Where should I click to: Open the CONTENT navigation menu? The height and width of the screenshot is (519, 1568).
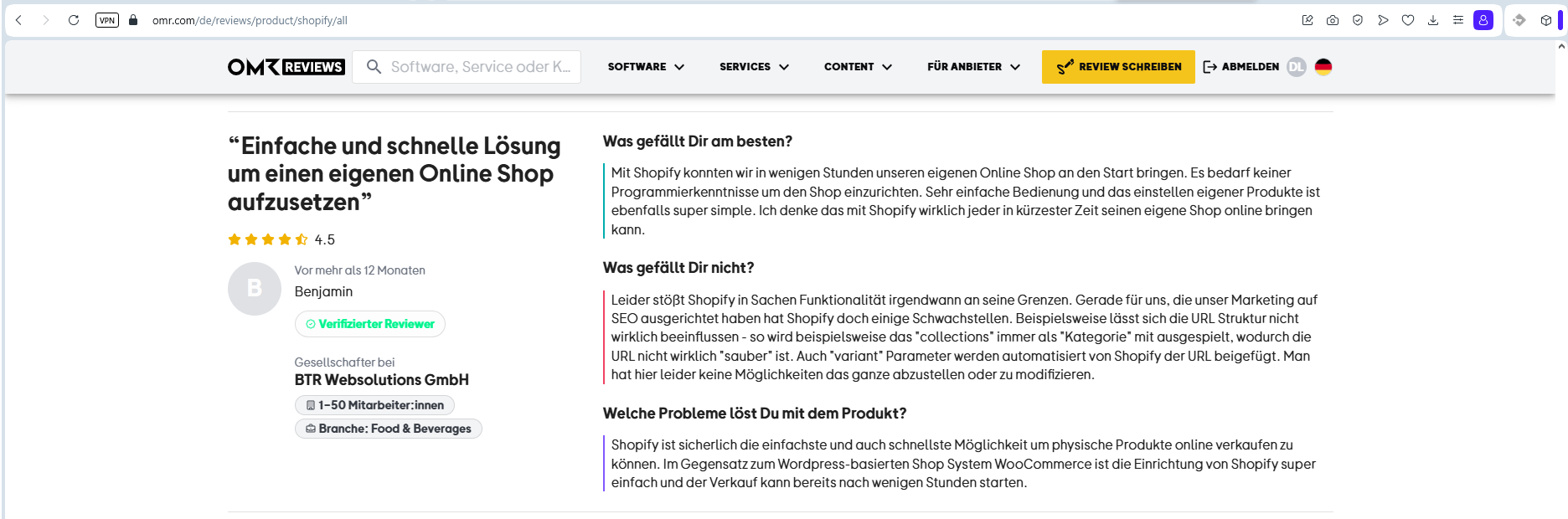(858, 67)
